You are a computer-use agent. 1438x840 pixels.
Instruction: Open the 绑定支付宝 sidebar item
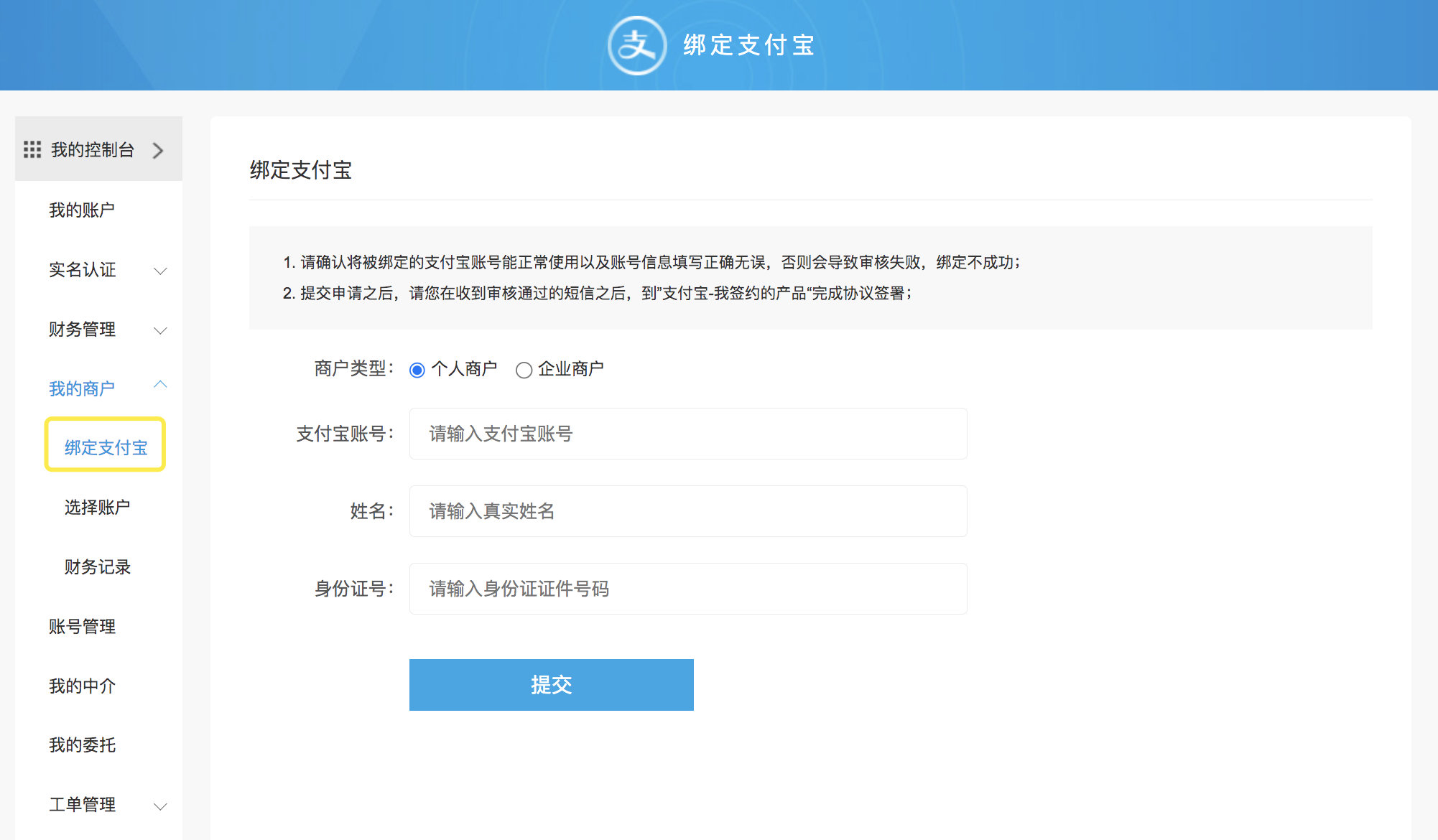pyautogui.click(x=106, y=447)
